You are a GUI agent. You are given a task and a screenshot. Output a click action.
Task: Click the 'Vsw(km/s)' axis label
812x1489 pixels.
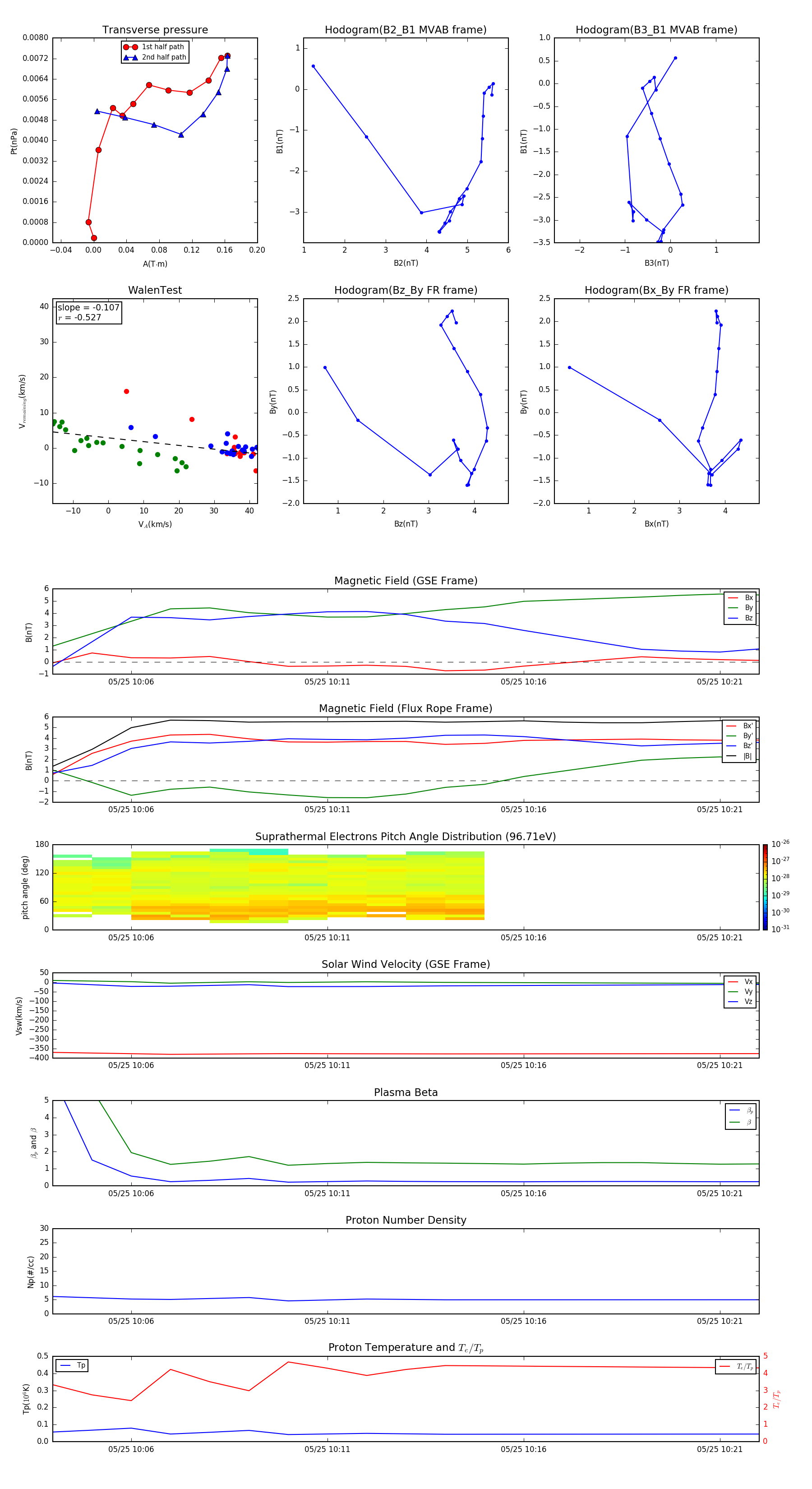point(19,1016)
